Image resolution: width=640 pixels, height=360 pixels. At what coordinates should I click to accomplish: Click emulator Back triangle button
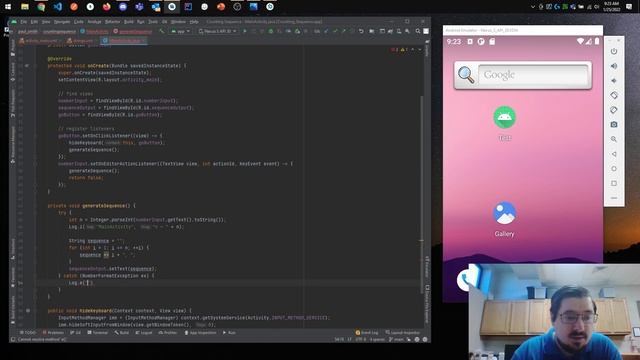click(613, 154)
